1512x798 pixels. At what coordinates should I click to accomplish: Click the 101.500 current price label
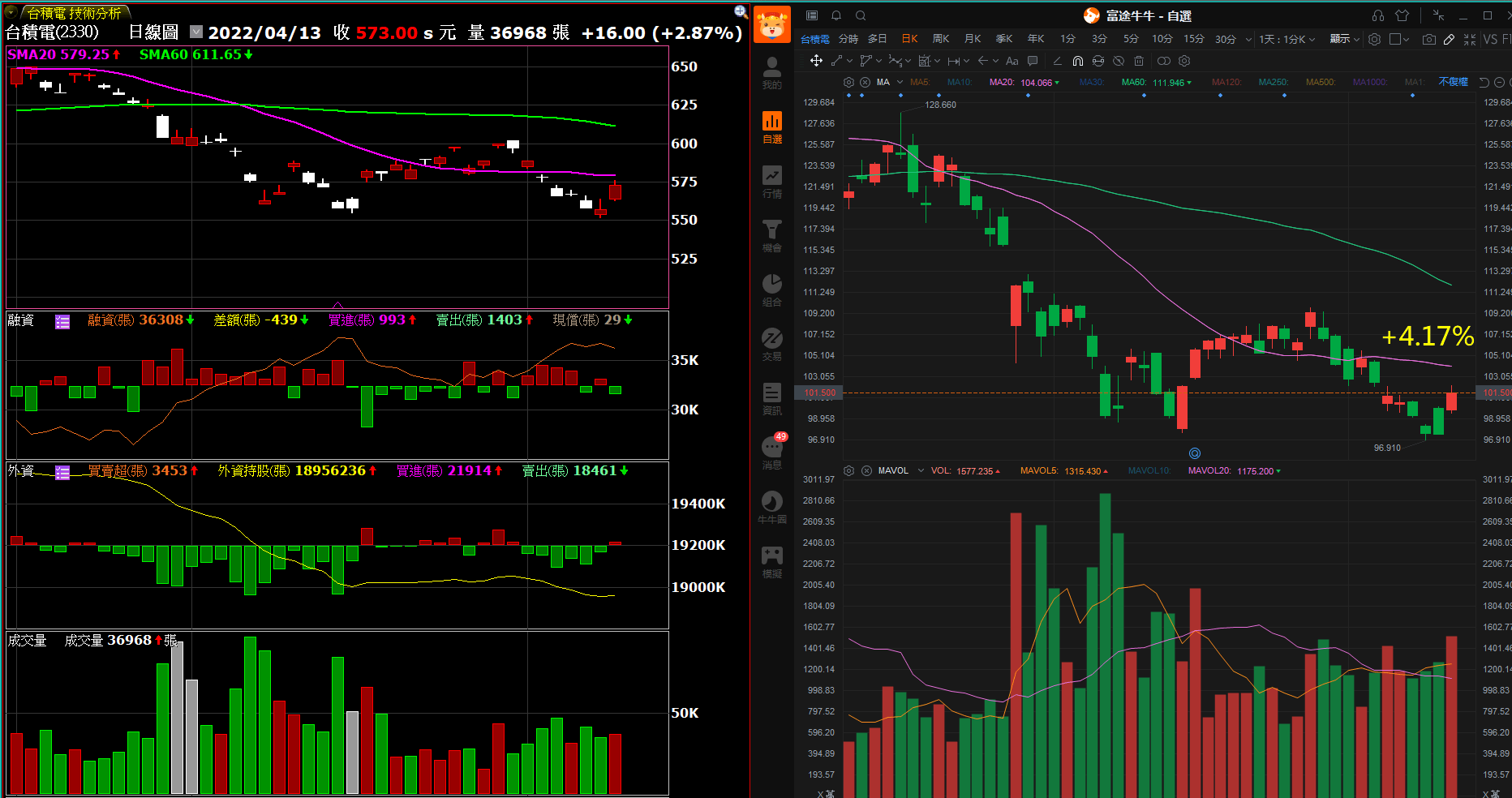[819, 393]
